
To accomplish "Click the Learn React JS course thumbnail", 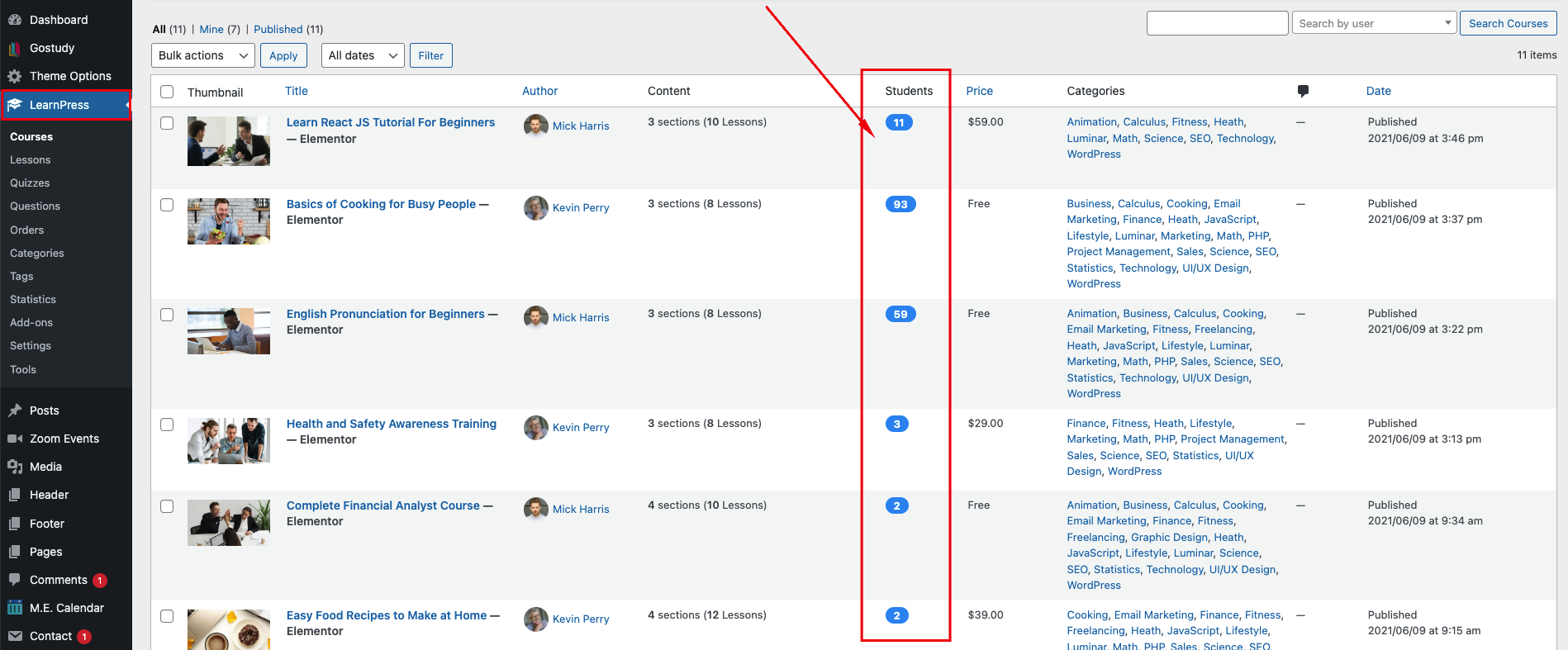I will point(229,141).
